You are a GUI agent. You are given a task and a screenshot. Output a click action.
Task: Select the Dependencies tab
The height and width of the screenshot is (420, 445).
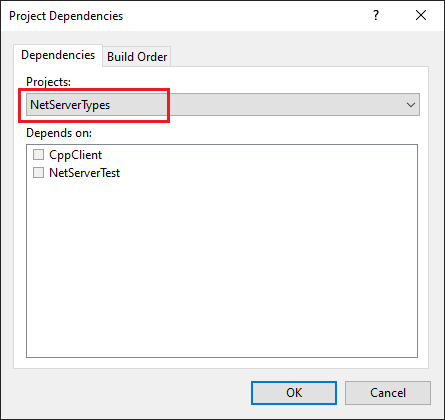(x=58, y=55)
